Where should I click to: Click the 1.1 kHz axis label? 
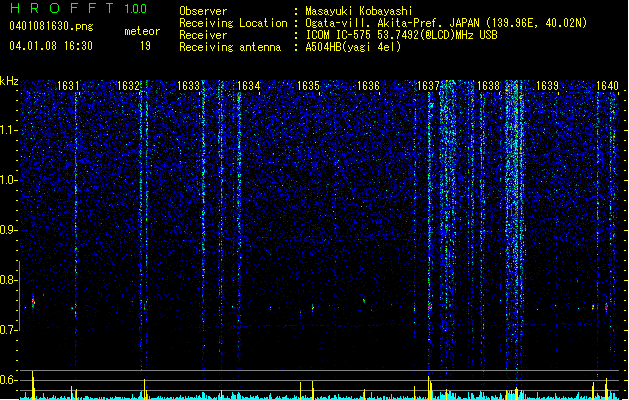click(8, 130)
